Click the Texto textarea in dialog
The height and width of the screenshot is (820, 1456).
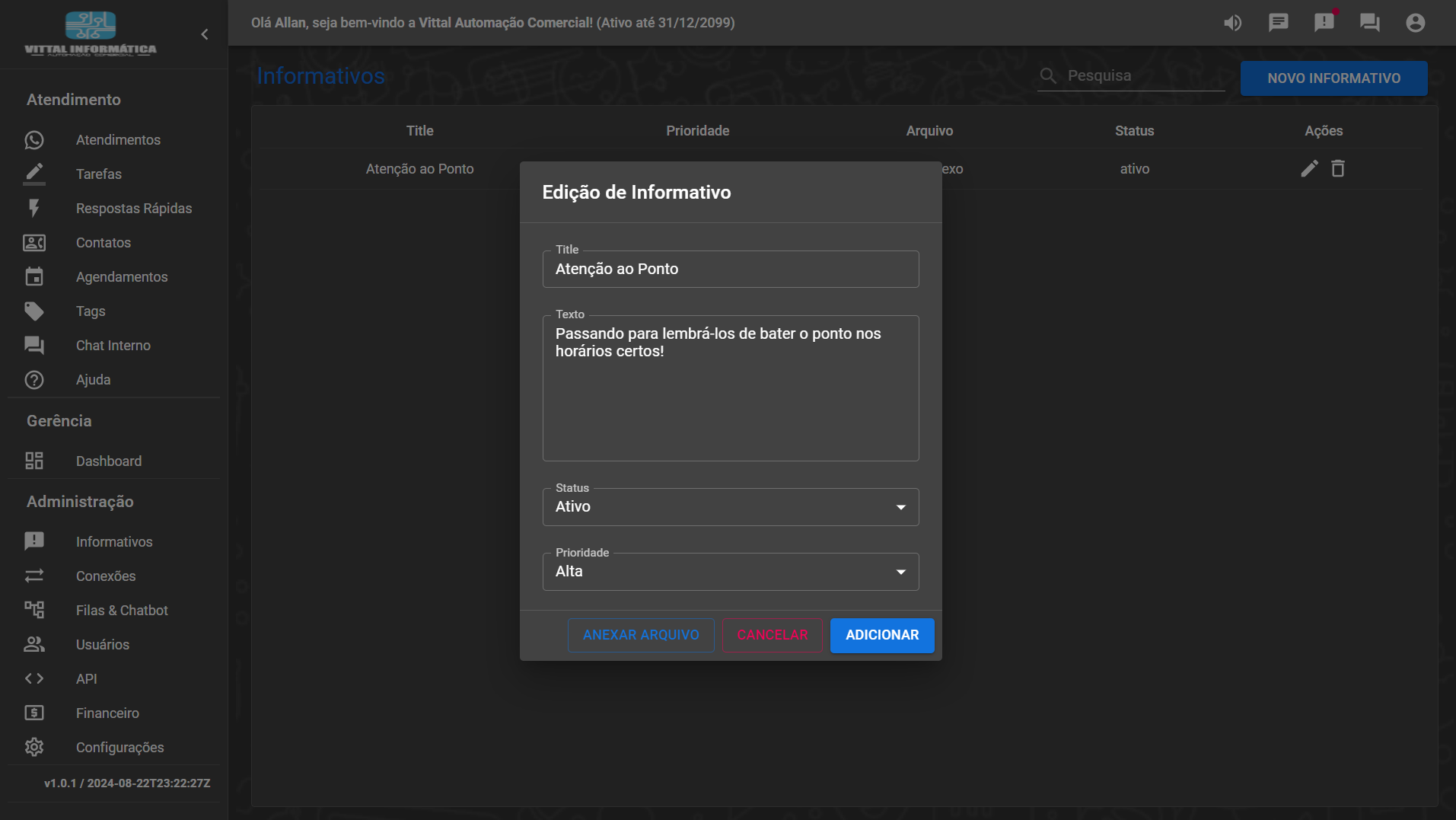pyautogui.click(x=731, y=388)
